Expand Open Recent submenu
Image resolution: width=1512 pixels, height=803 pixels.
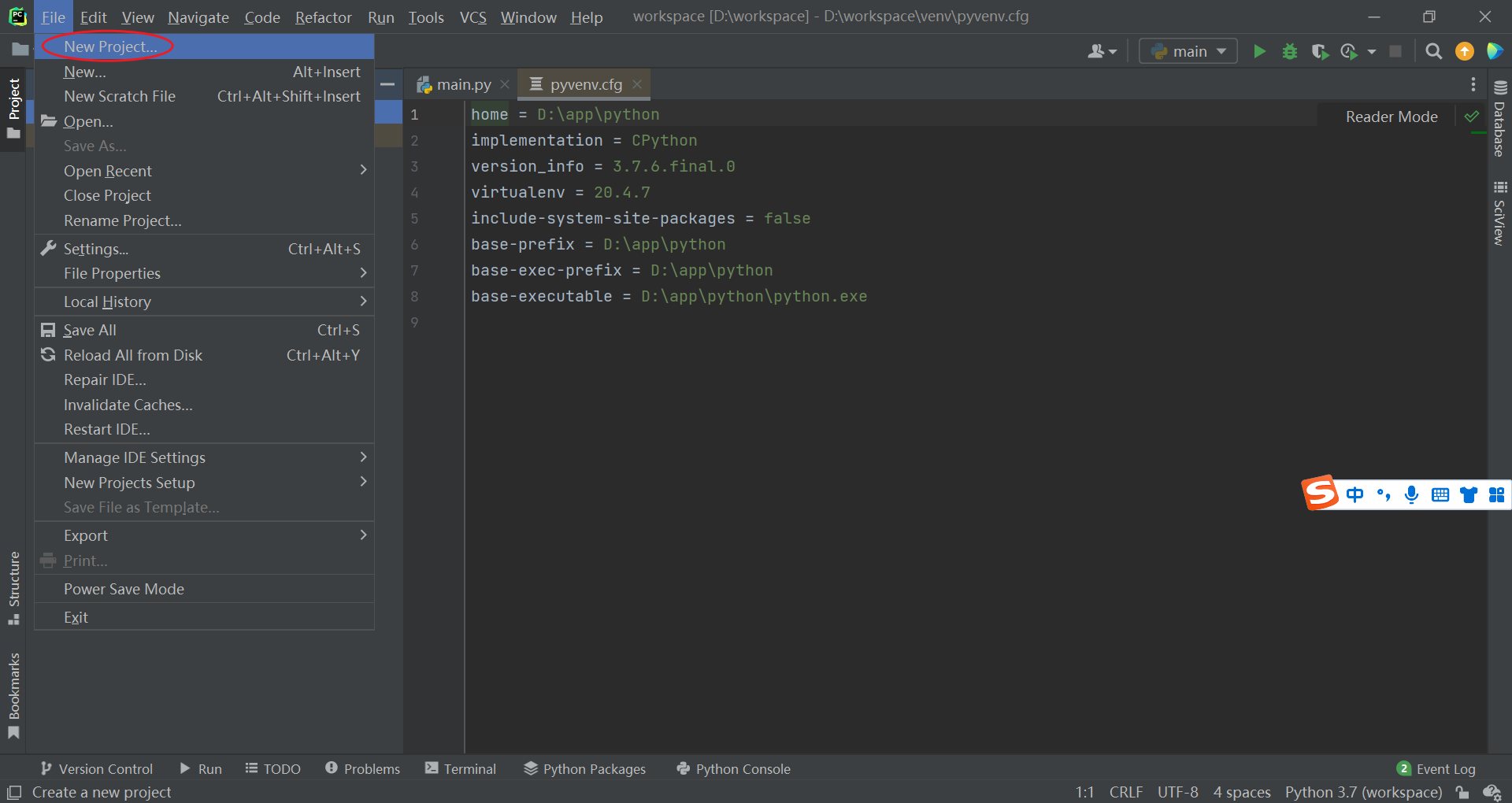(x=204, y=171)
